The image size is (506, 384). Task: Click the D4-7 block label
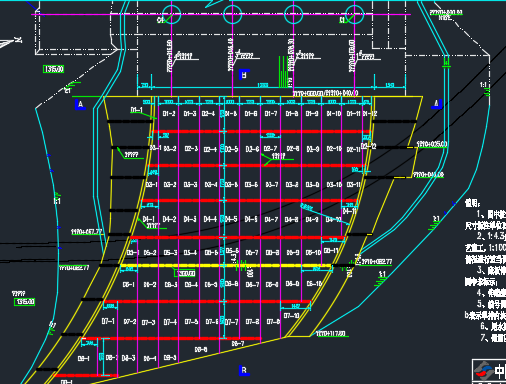[271, 220]
